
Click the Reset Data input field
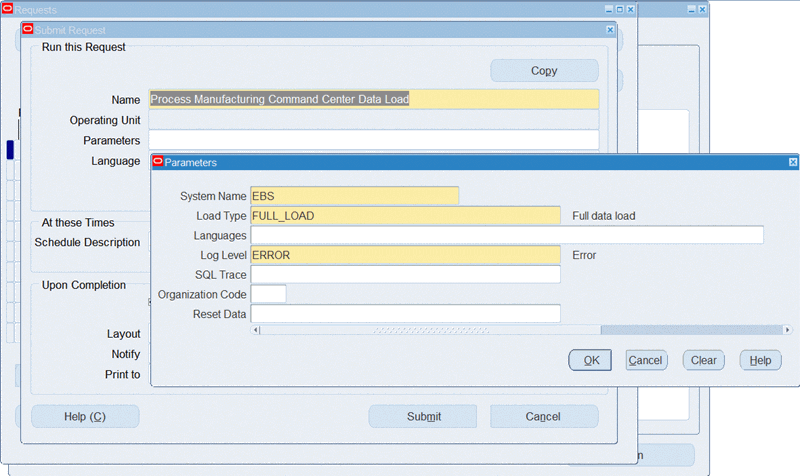pos(406,314)
